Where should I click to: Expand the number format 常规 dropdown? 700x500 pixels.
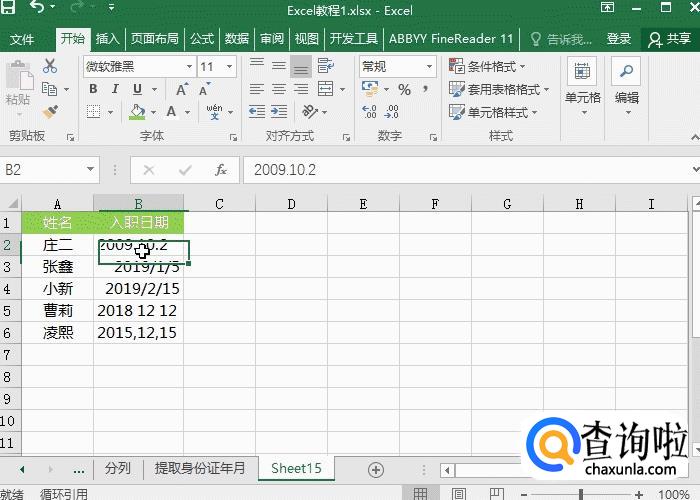tap(397, 67)
